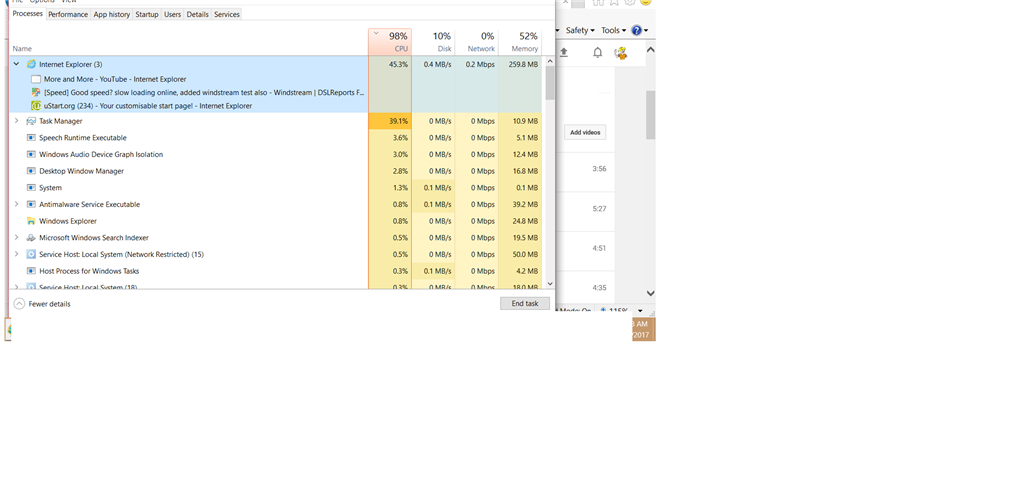Click the Add videos button
1024x480 pixels.
point(585,133)
